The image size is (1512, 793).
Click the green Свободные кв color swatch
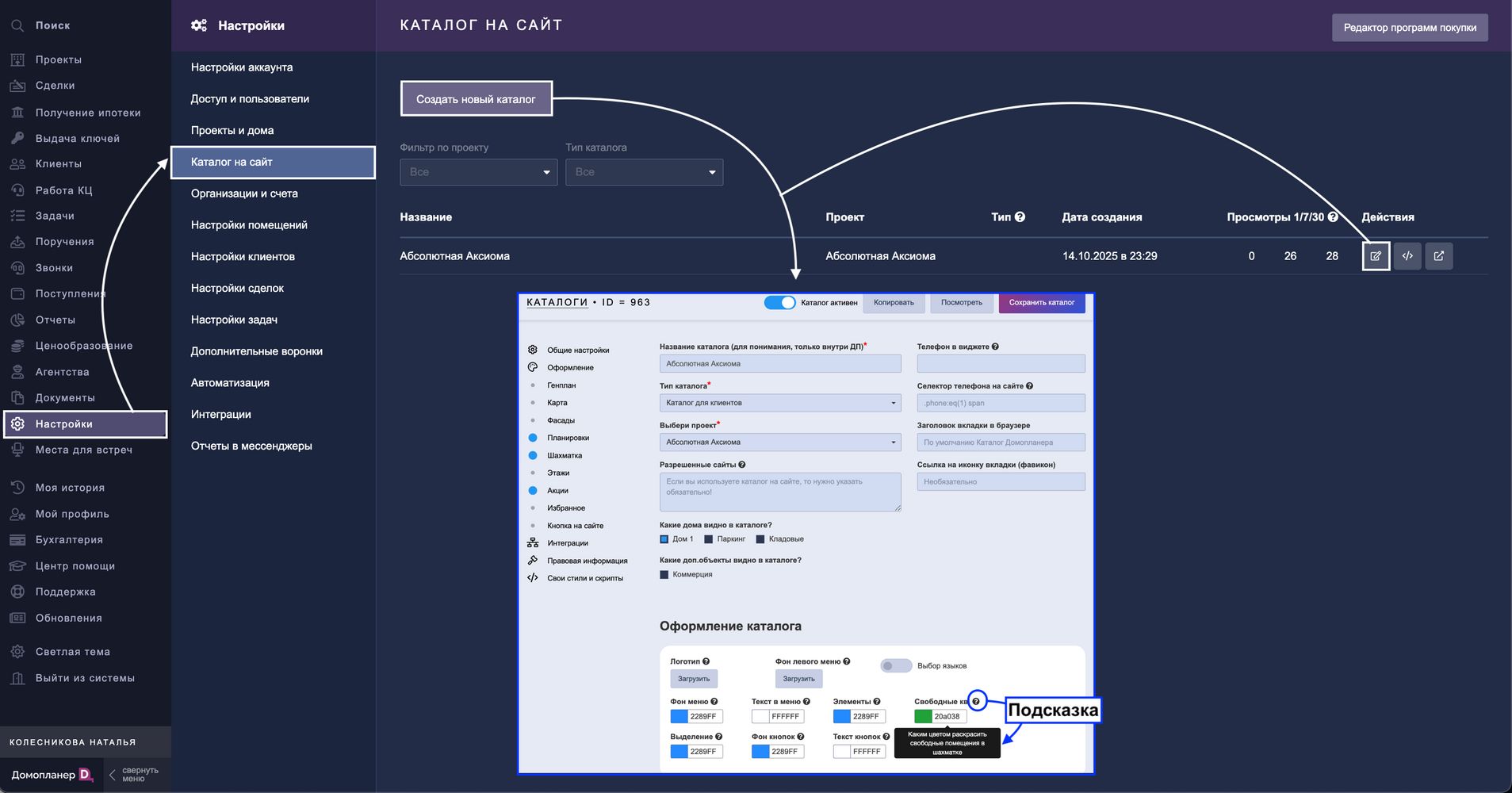[x=923, y=716]
